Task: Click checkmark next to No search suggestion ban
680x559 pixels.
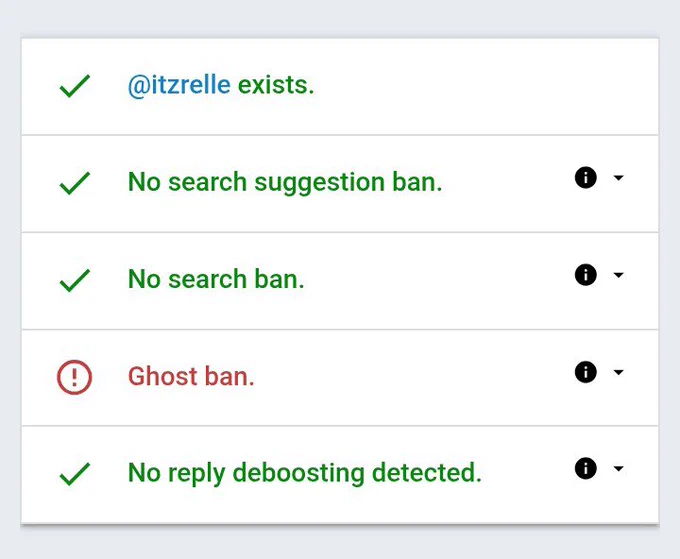Action: (x=75, y=183)
